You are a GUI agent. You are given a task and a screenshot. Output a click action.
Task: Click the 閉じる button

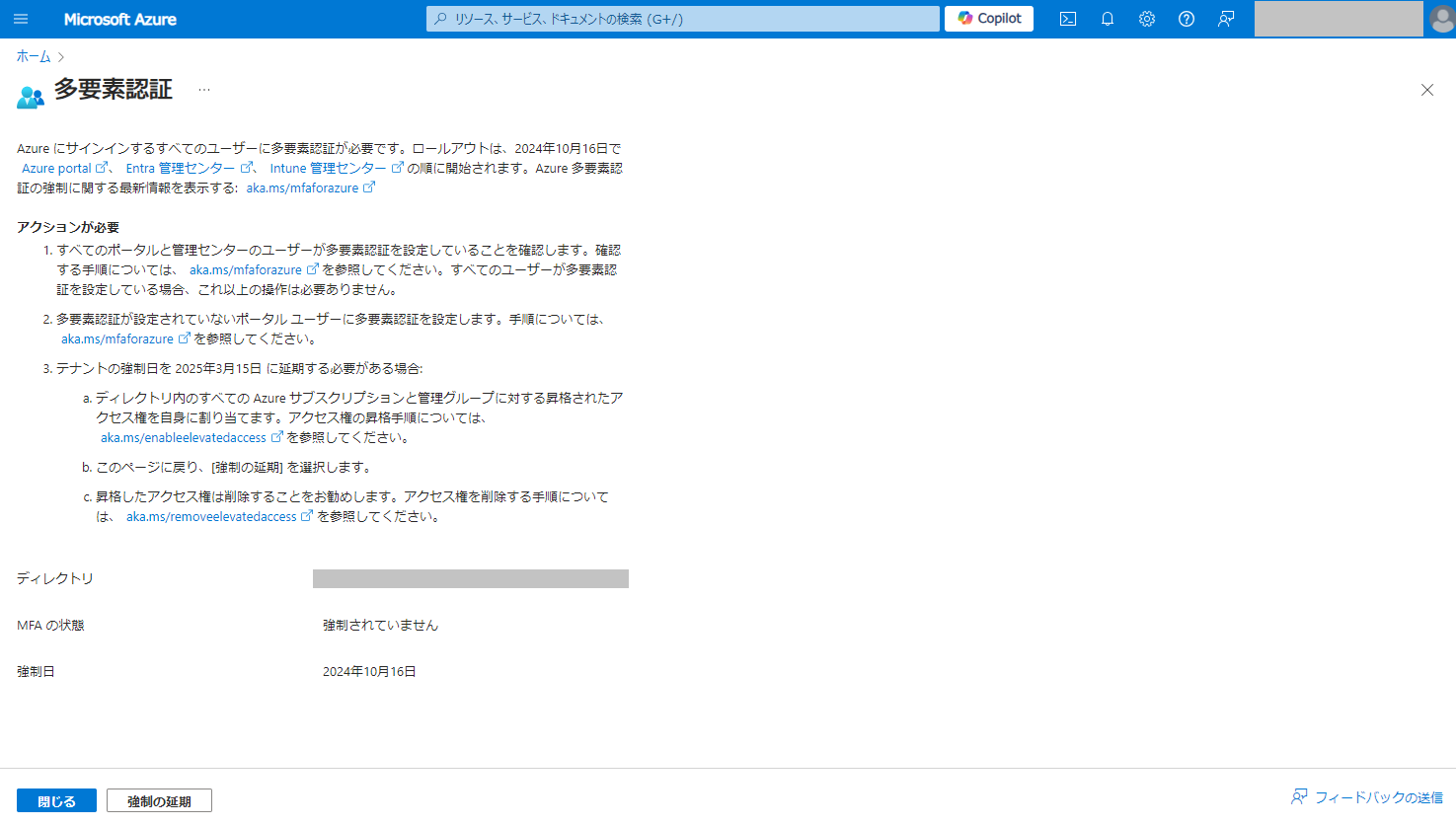click(56, 799)
